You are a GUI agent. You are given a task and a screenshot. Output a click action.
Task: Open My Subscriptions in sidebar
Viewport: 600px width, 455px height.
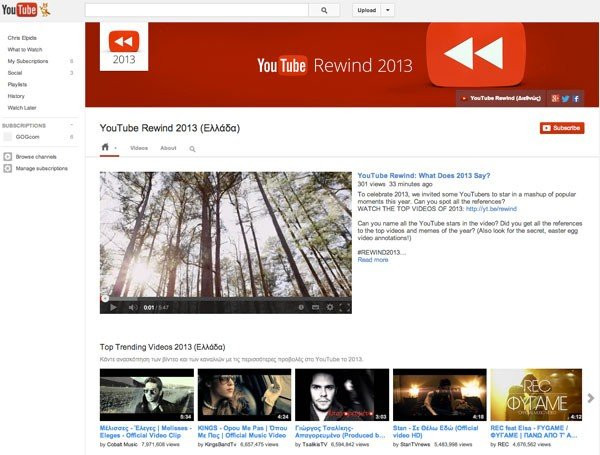tap(28, 61)
